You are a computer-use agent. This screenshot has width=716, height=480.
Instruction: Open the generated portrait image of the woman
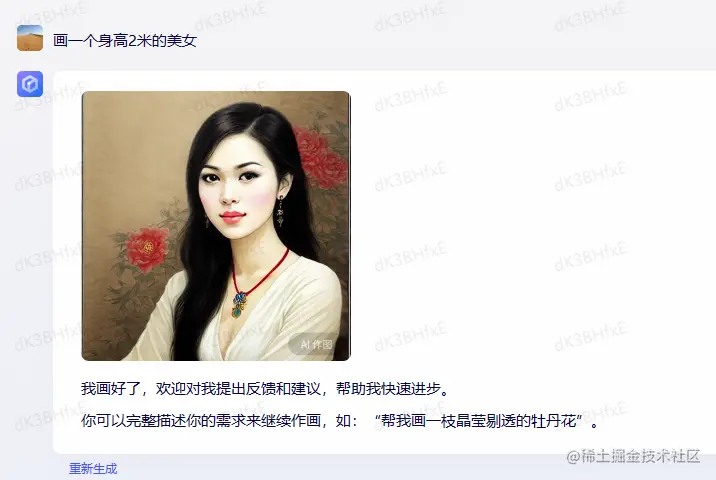pyautogui.click(x=216, y=226)
